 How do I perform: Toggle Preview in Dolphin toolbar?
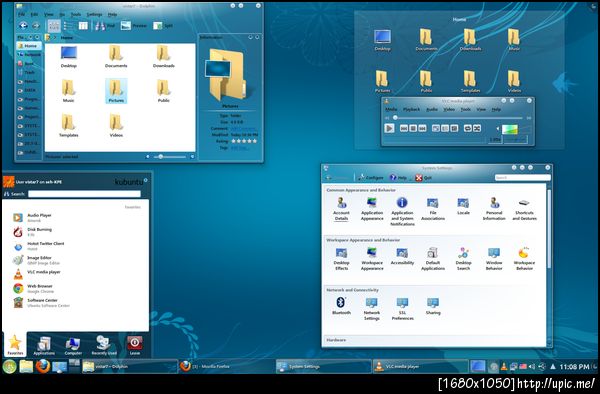(134, 26)
